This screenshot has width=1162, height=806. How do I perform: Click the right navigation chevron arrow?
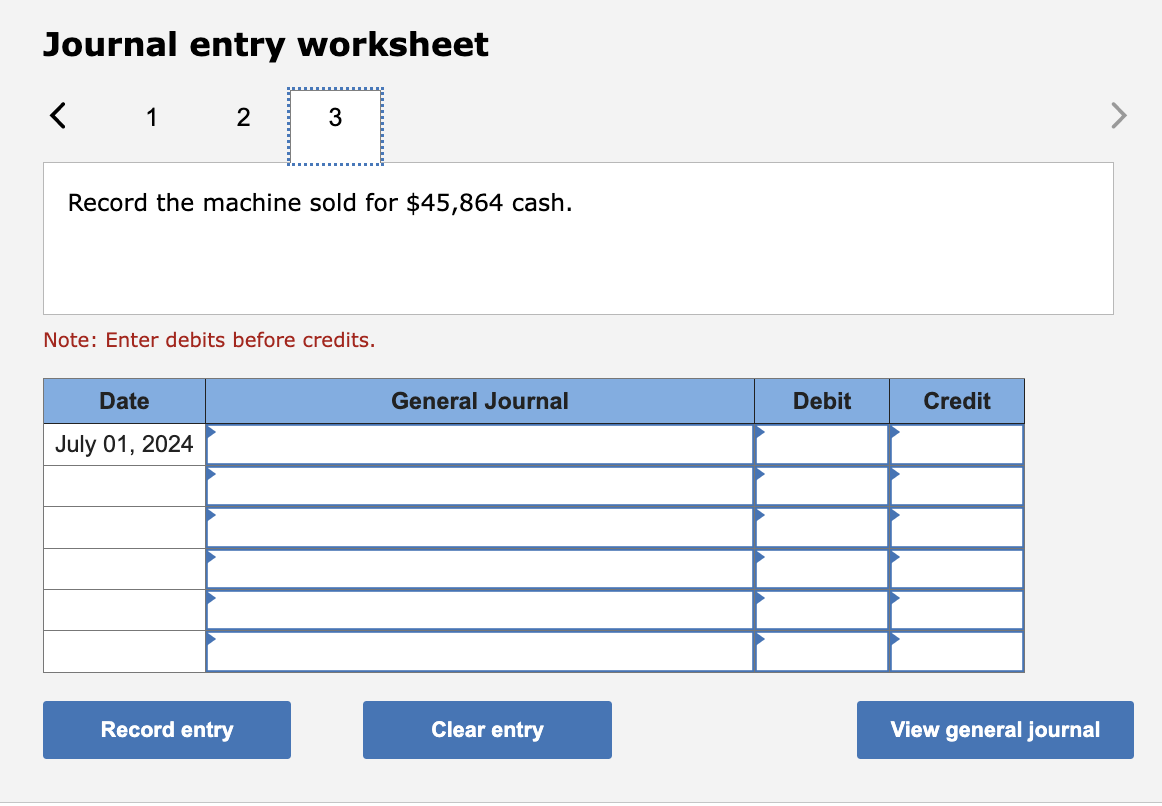tap(1117, 115)
